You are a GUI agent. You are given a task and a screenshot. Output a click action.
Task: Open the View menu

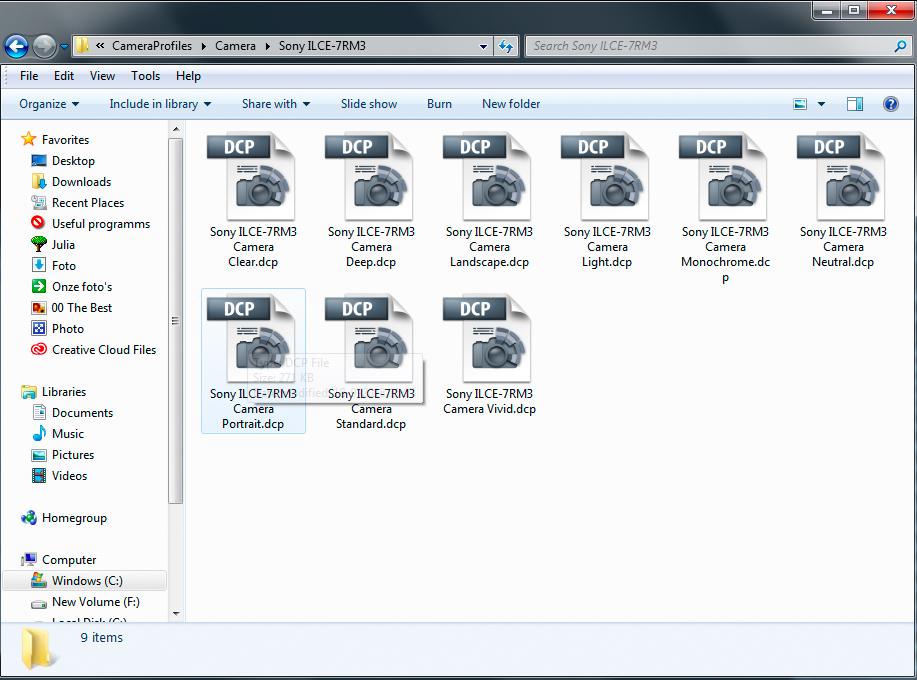tap(102, 76)
